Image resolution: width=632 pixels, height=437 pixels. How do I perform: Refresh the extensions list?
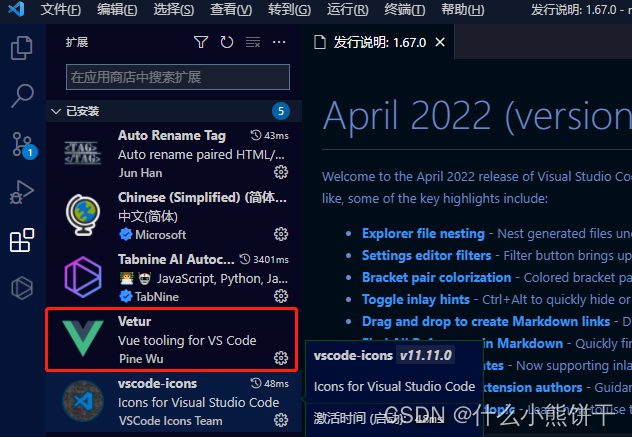[227, 42]
